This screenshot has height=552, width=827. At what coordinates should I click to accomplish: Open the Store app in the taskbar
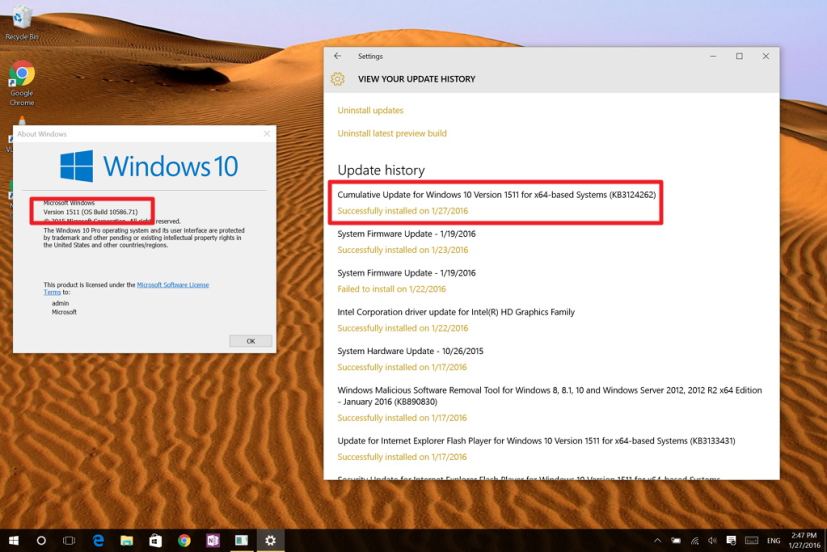click(x=156, y=540)
